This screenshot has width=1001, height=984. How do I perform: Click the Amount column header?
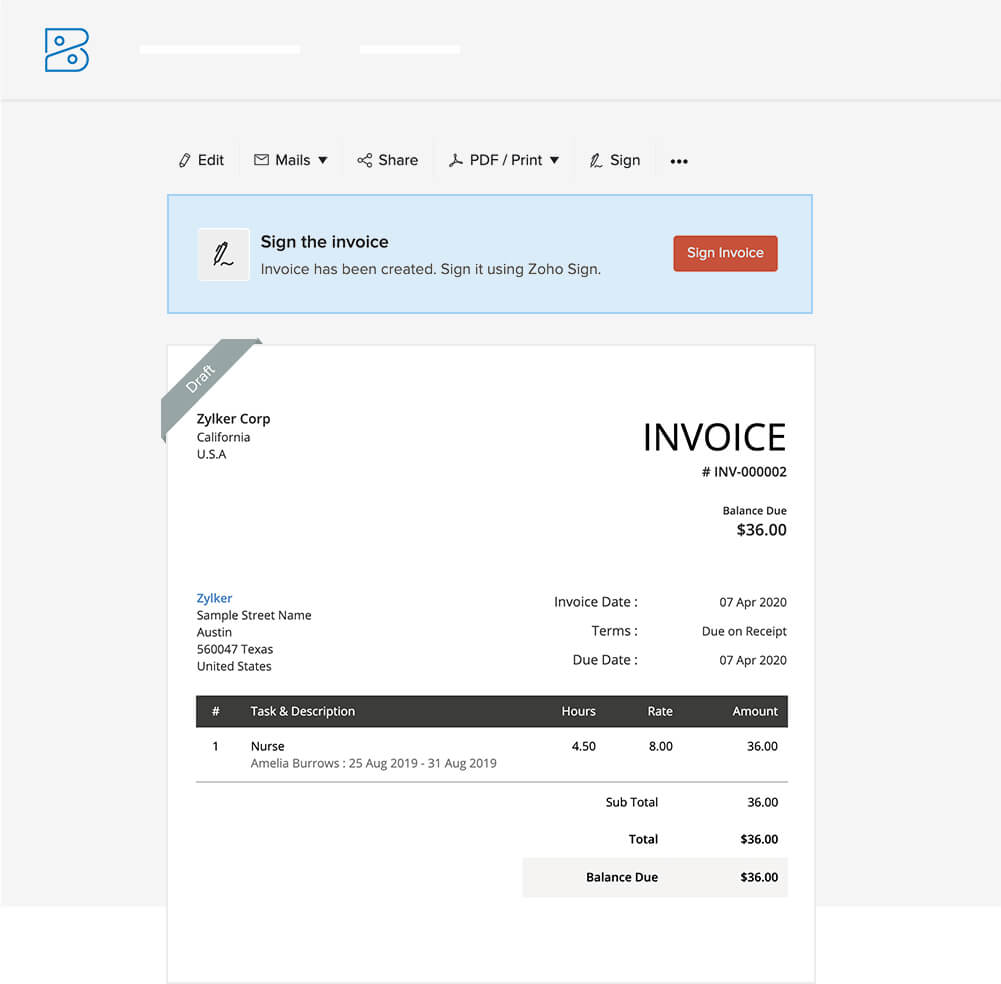click(x=754, y=711)
